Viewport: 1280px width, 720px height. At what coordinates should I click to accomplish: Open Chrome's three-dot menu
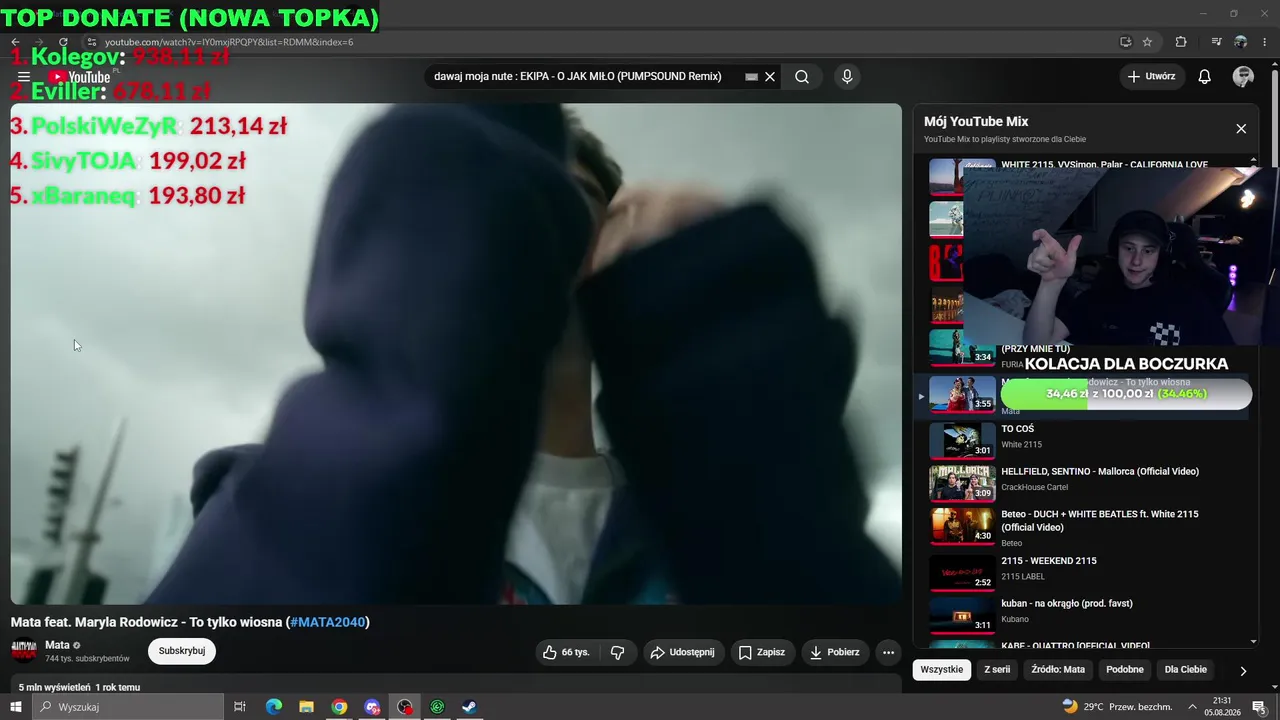tap(1267, 42)
